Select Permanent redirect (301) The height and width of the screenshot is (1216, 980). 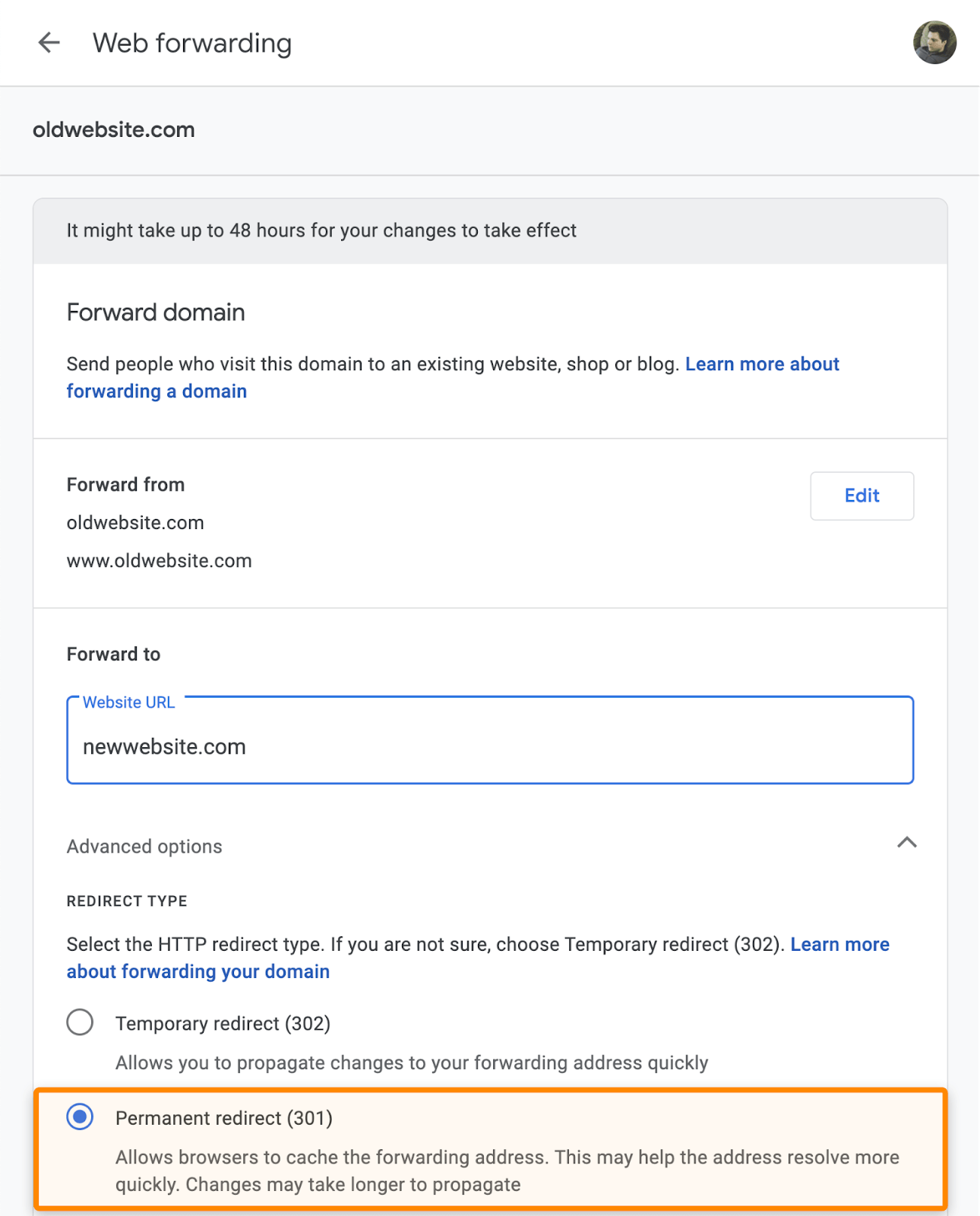[79, 1118]
